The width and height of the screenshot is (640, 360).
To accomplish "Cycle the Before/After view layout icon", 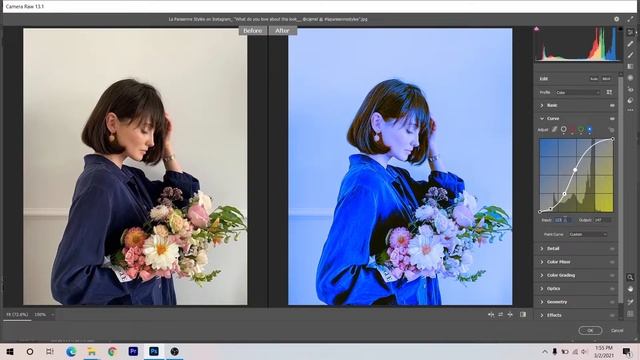I will coord(491,315).
